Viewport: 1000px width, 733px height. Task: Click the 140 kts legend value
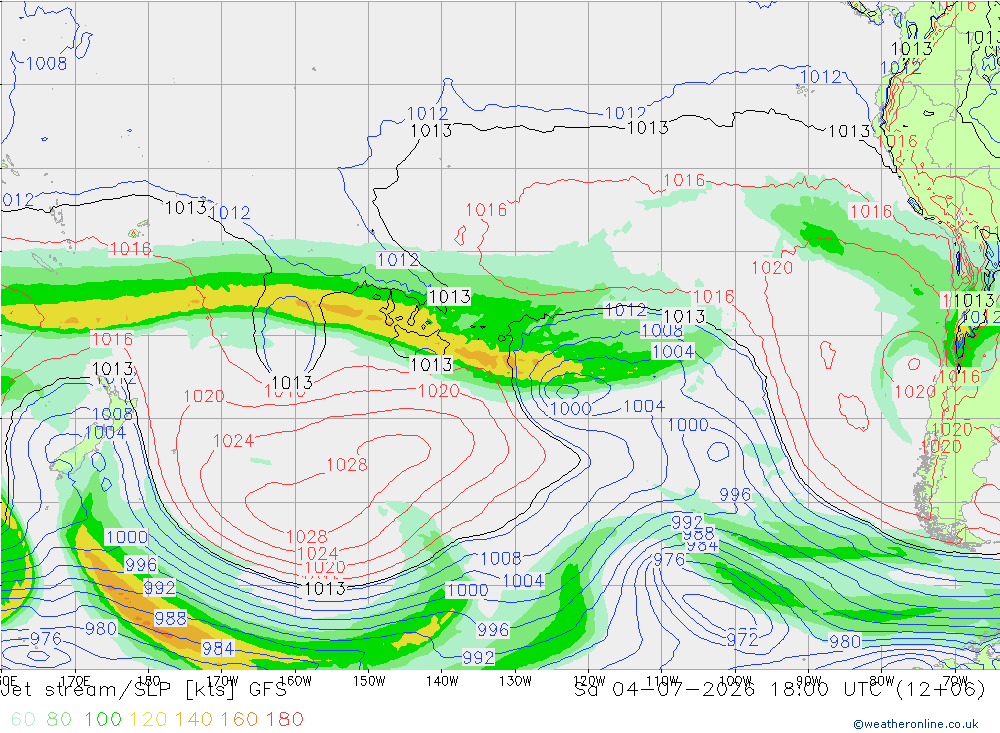point(194,719)
